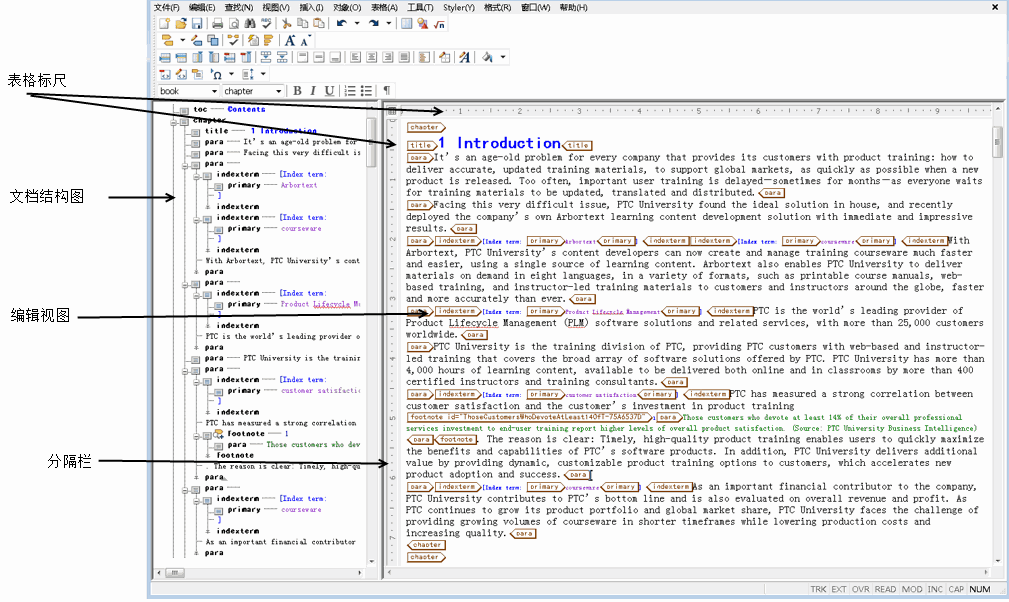Create a new document with the New icon

[x=165, y=23]
